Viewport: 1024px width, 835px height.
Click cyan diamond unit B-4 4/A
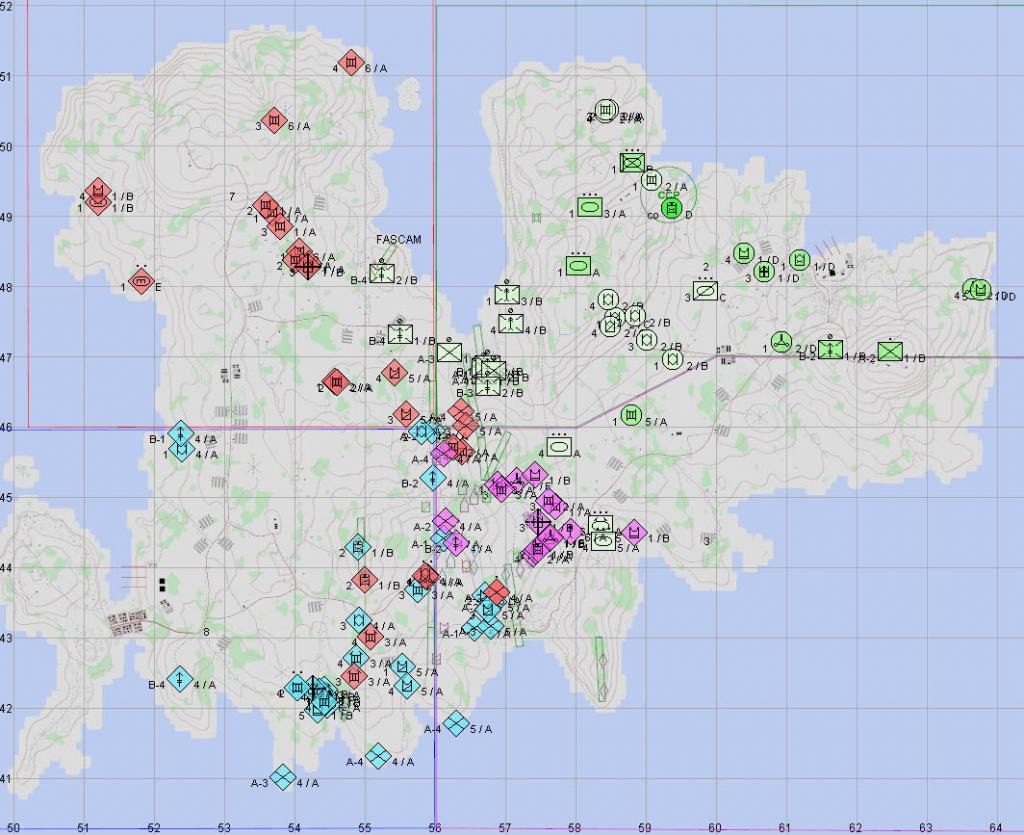click(179, 679)
